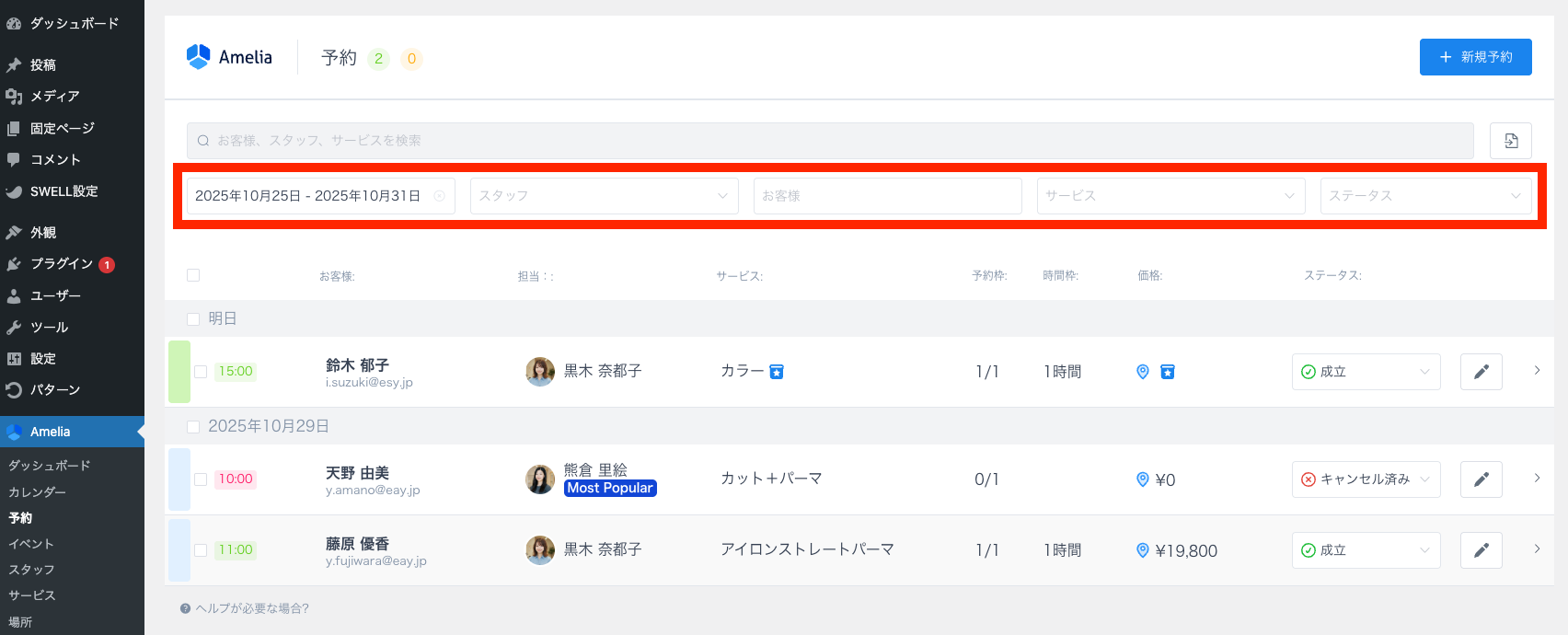Open the スタッフ filter dropdown
This screenshot has height=635, width=1568.
click(x=604, y=196)
